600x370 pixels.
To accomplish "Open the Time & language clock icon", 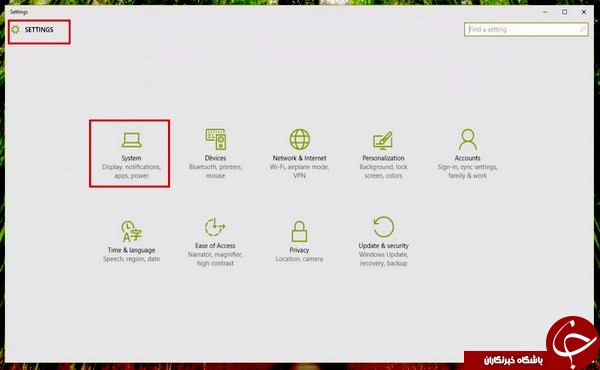I will pos(131,231).
